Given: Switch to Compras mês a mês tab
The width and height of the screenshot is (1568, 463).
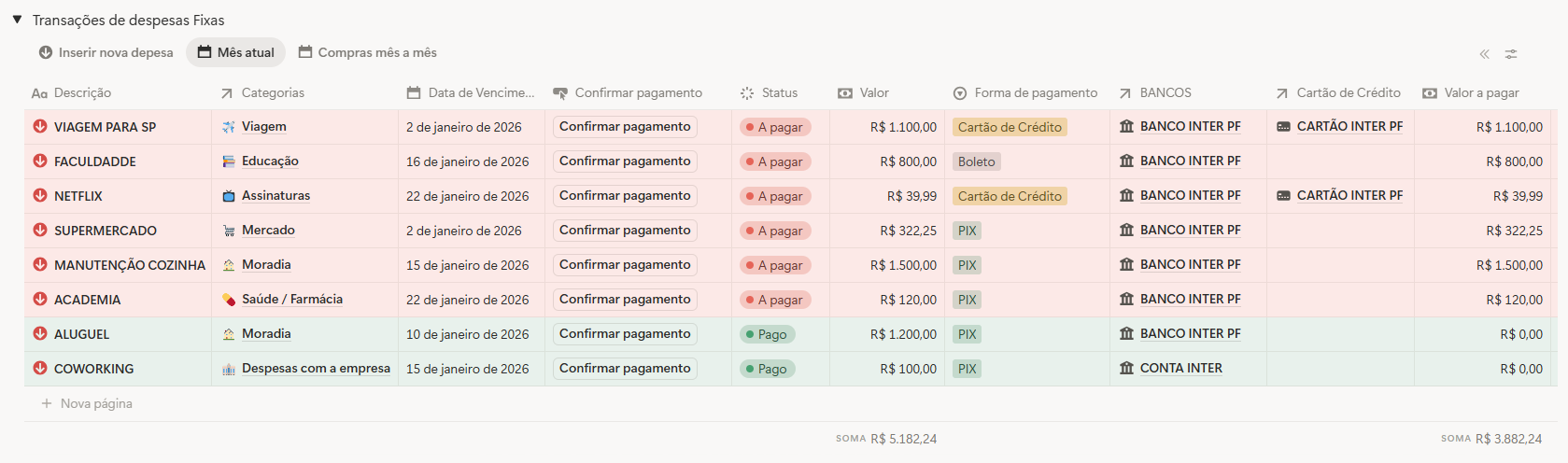Looking at the screenshot, I should [367, 52].
